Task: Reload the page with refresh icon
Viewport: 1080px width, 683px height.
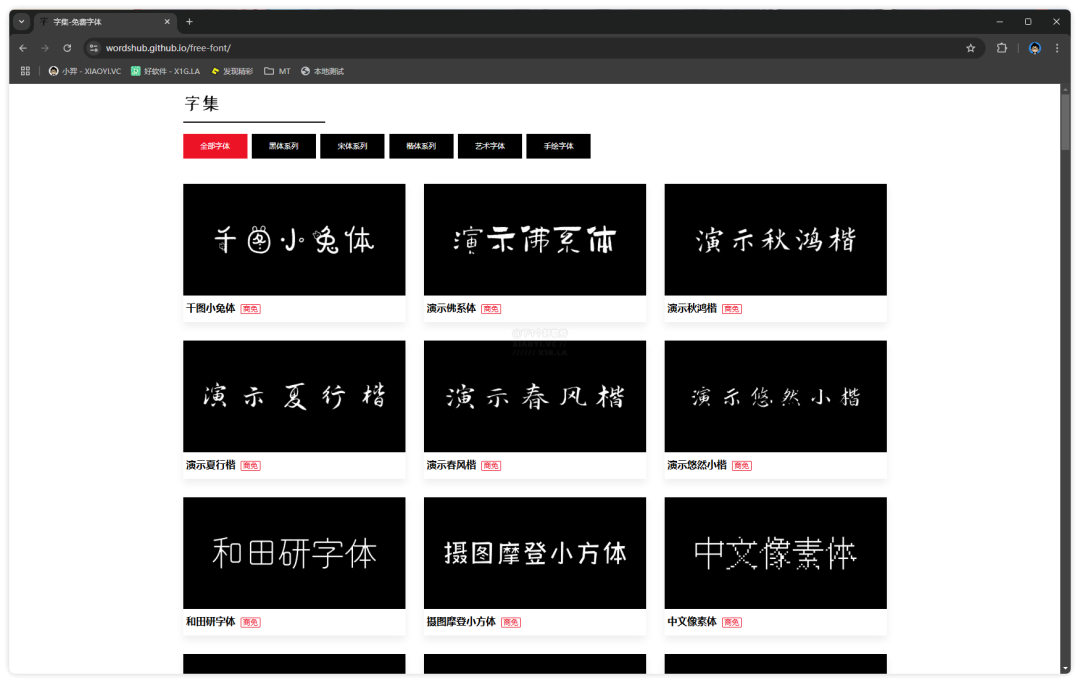Action: click(x=67, y=48)
